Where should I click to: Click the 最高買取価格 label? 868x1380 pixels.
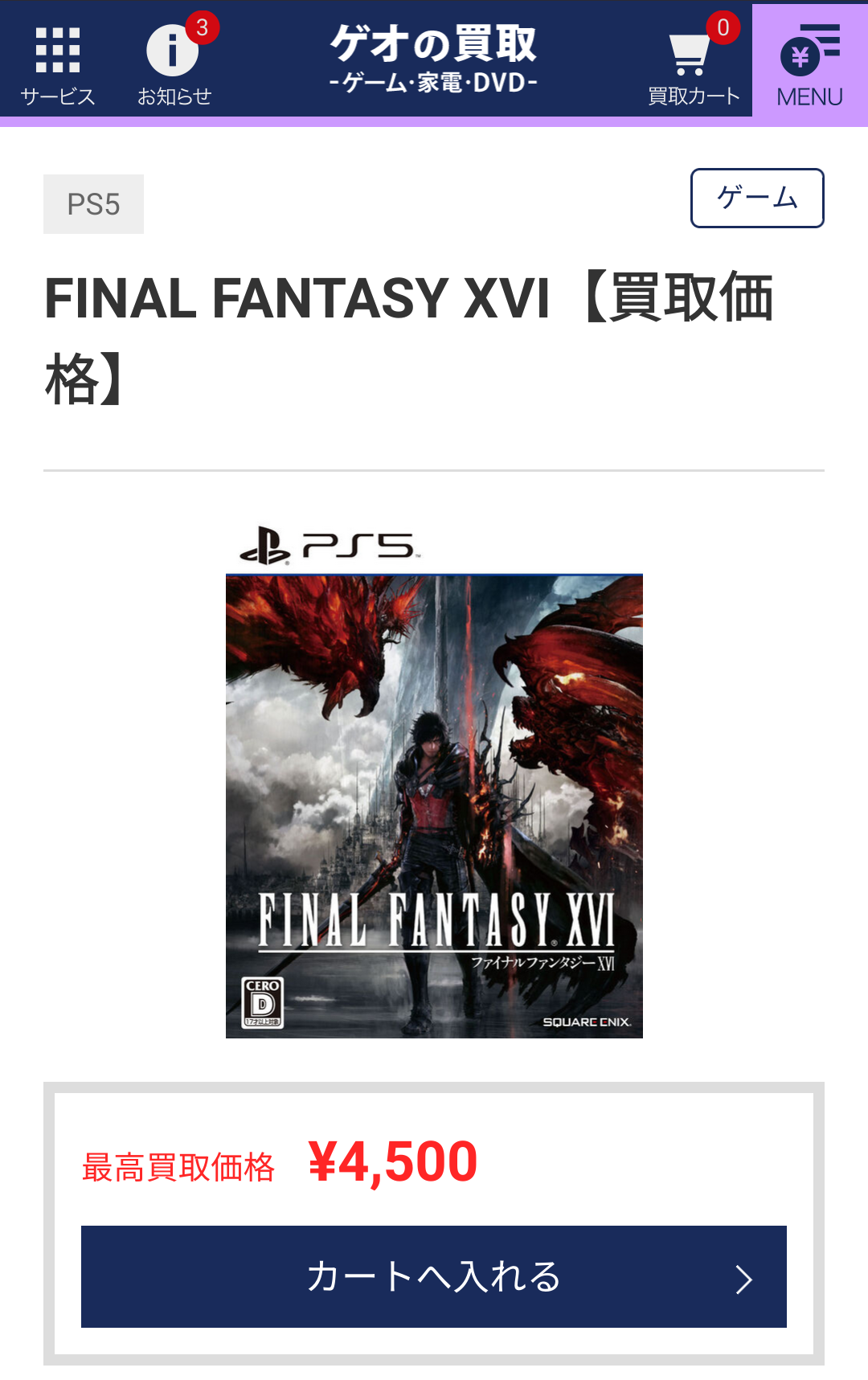[x=178, y=1167]
